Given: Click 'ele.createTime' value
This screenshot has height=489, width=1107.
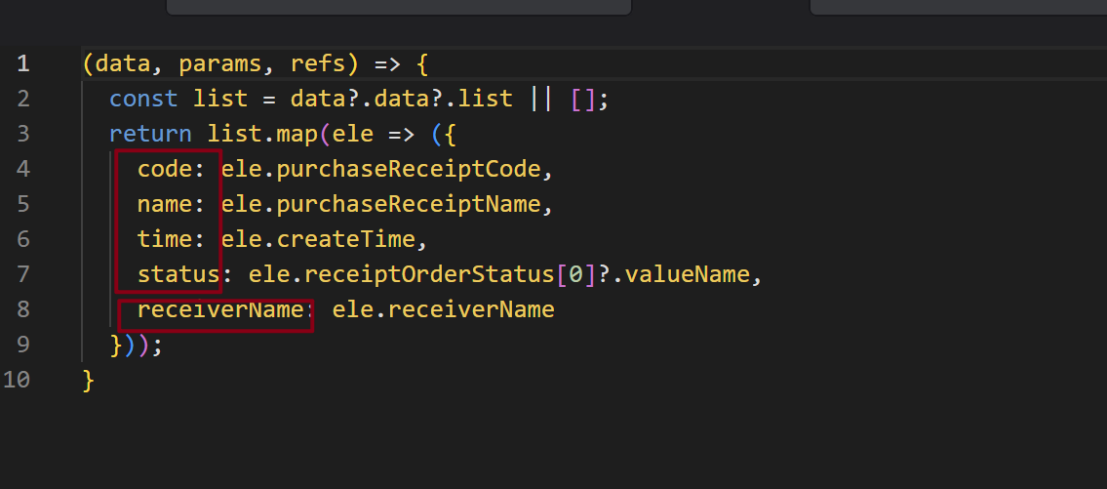Looking at the screenshot, I should pos(318,240).
